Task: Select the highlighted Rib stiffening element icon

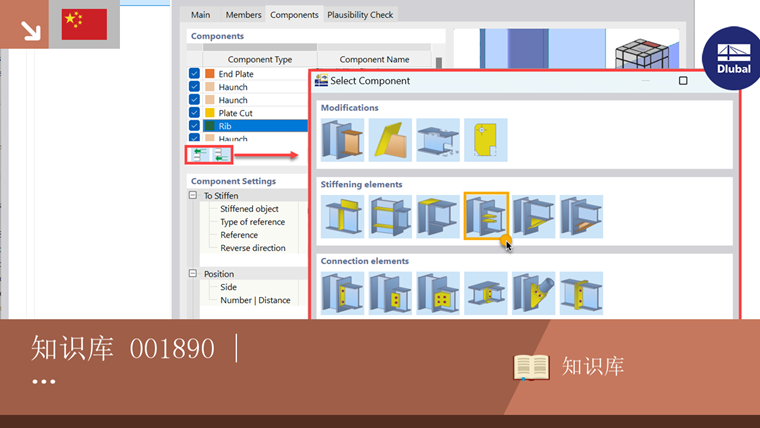Action: coord(486,216)
